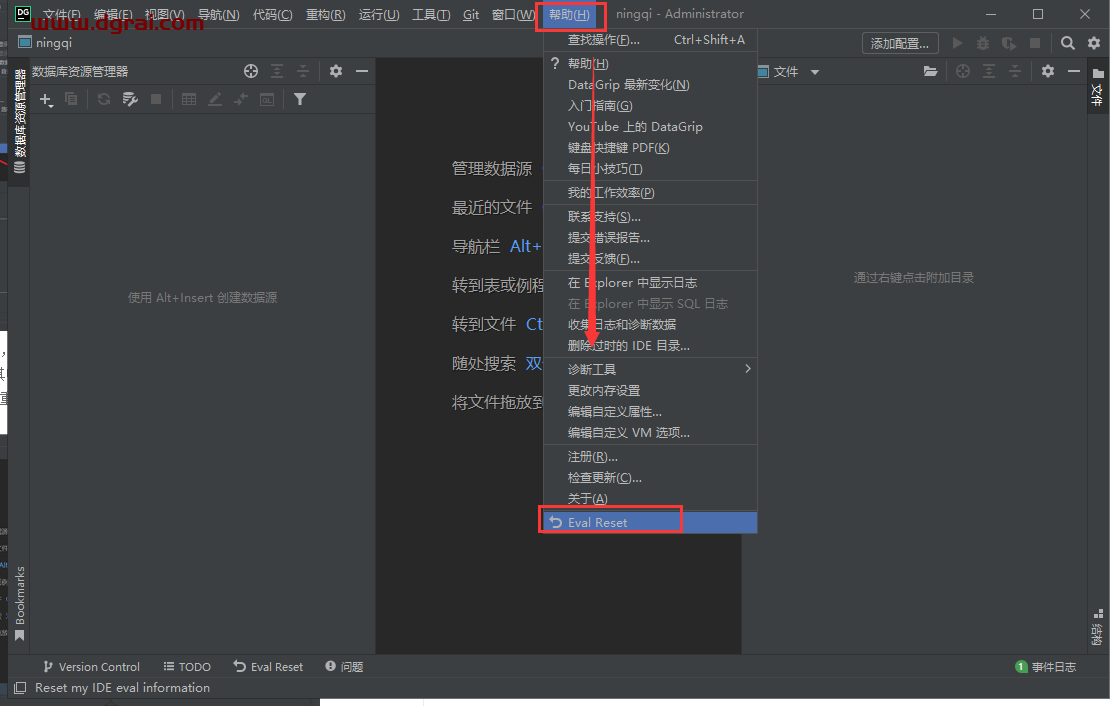The width and height of the screenshot is (1117, 706).
Task: Click the debug bug icon in top toolbar
Action: pyautogui.click(x=983, y=43)
